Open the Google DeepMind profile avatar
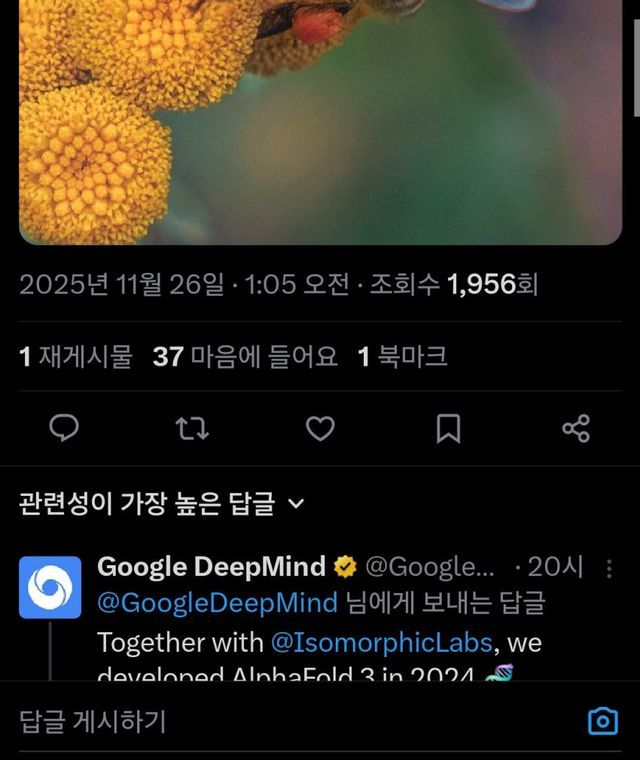The width and height of the screenshot is (640, 760). pos(50,587)
